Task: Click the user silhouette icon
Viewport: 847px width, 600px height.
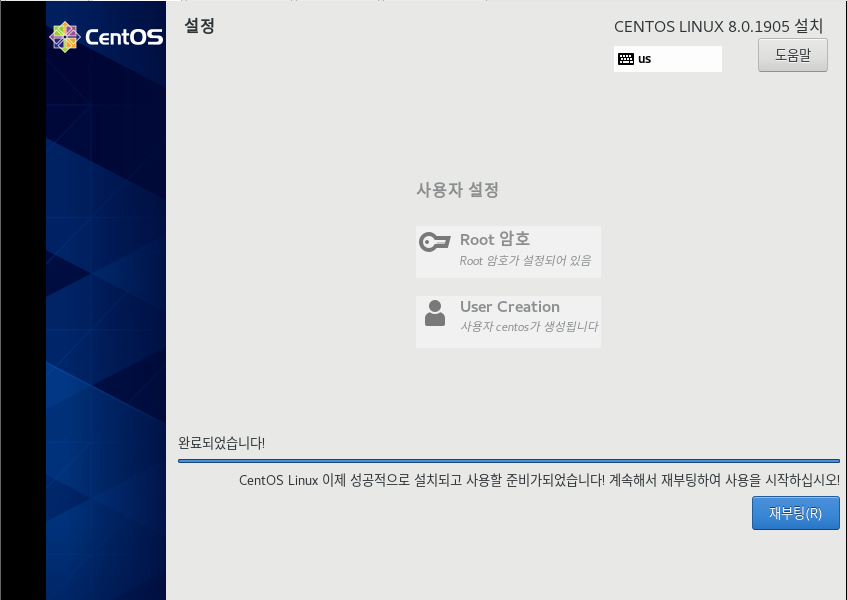Action: point(435,313)
